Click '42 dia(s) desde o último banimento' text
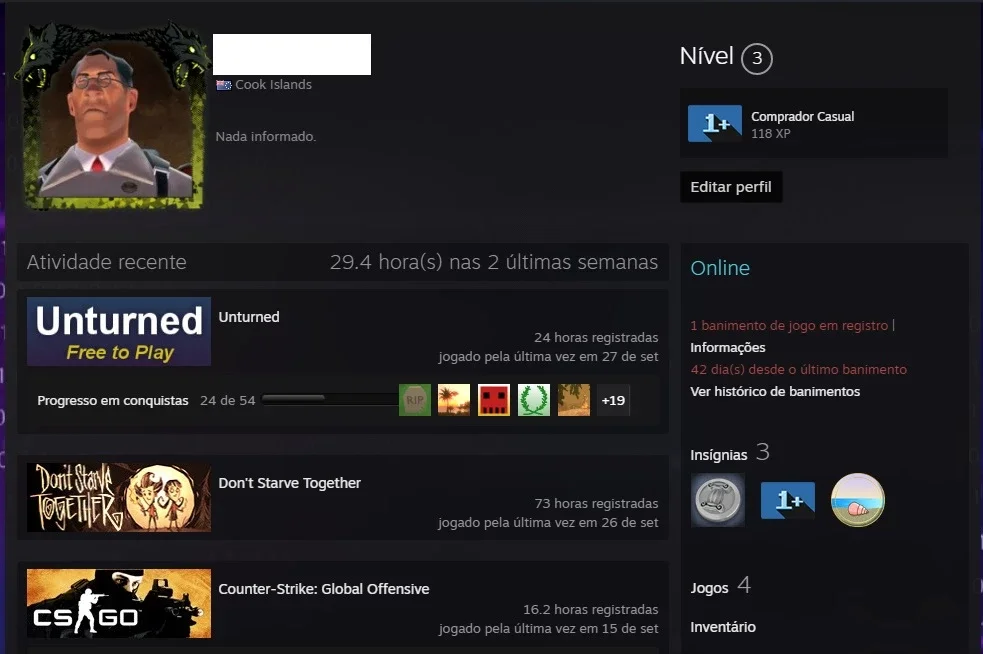This screenshot has height=654, width=983. click(x=799, y=369)
